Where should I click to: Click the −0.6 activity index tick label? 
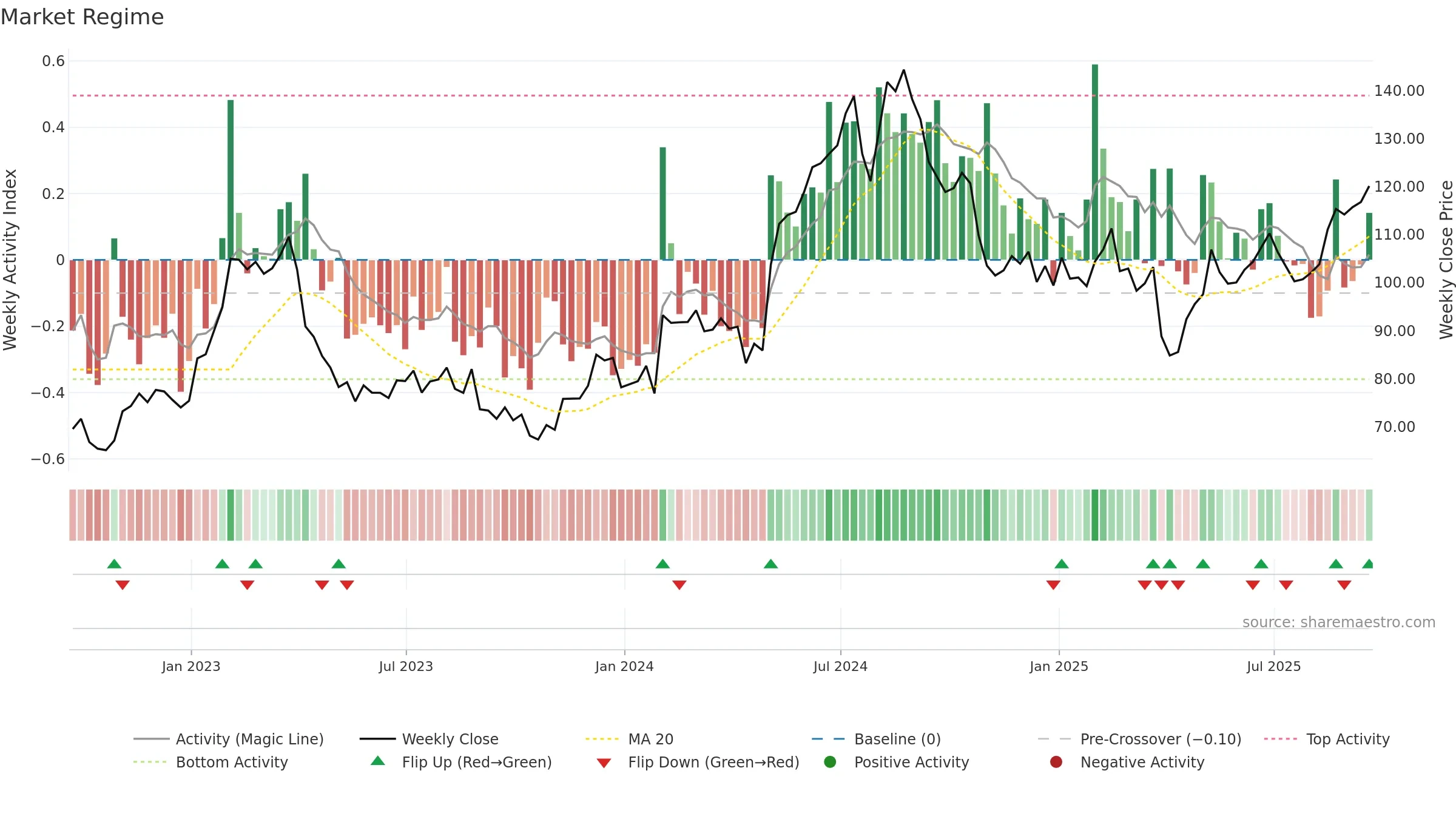pos(48,459)
